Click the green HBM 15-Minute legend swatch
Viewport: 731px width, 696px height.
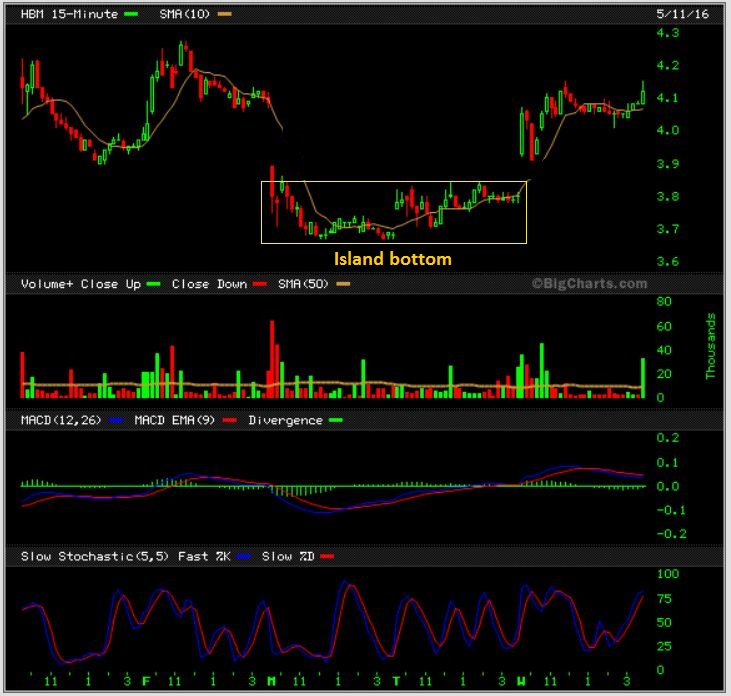click(131, 14)
